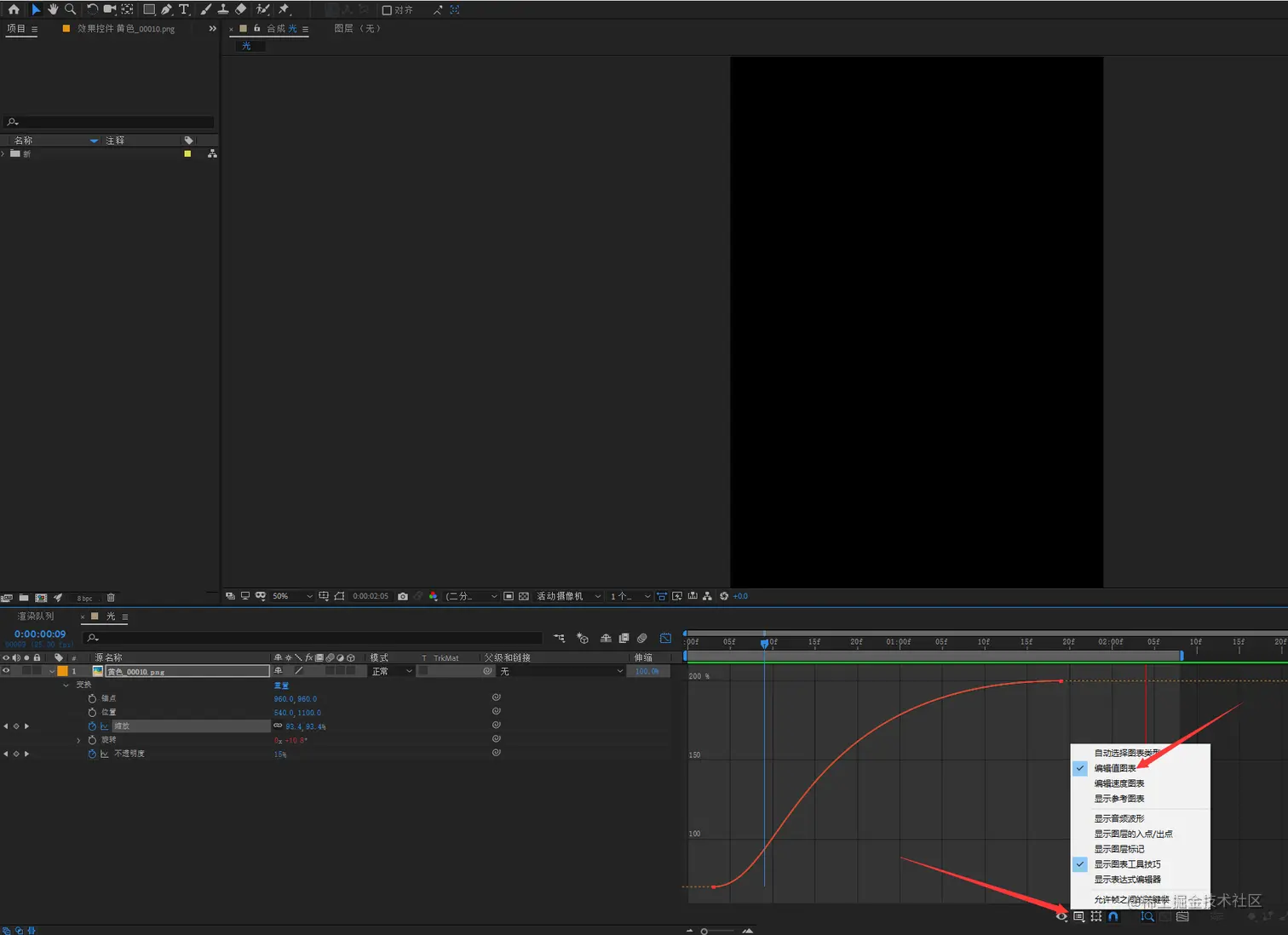Choose the Puppet Pin tool

(285, 9)
